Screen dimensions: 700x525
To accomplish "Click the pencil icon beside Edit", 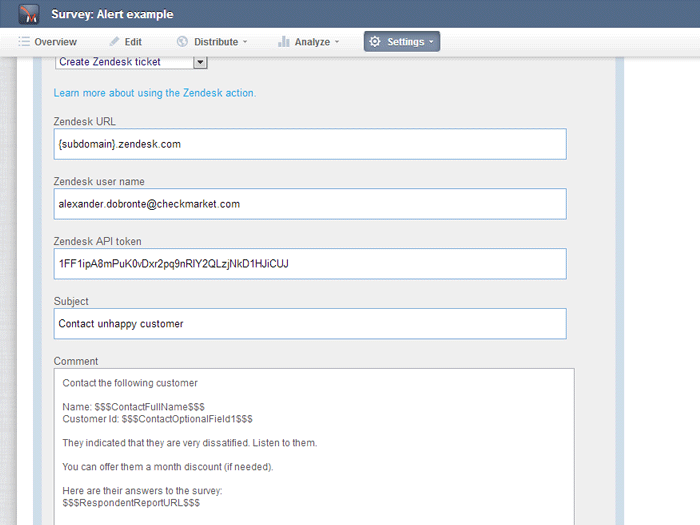I will point(114,42).
